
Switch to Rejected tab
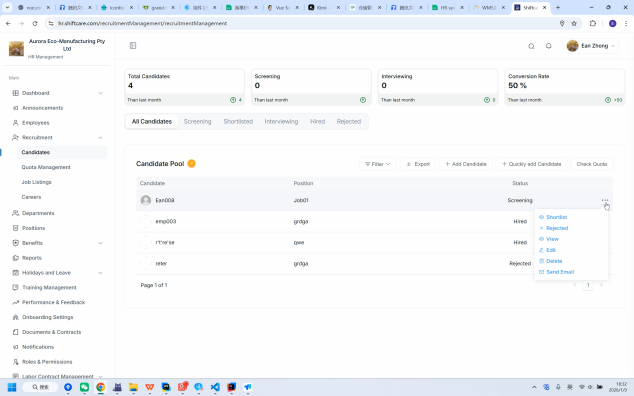[x=349, y=121]
